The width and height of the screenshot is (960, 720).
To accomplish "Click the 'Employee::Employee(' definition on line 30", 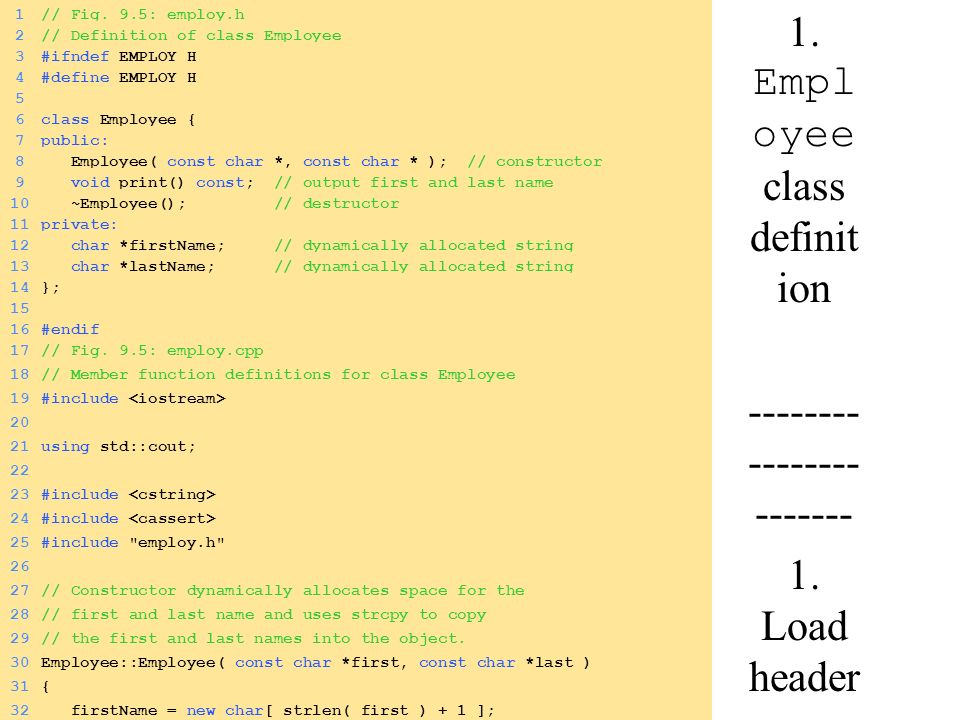I will 315,662.
